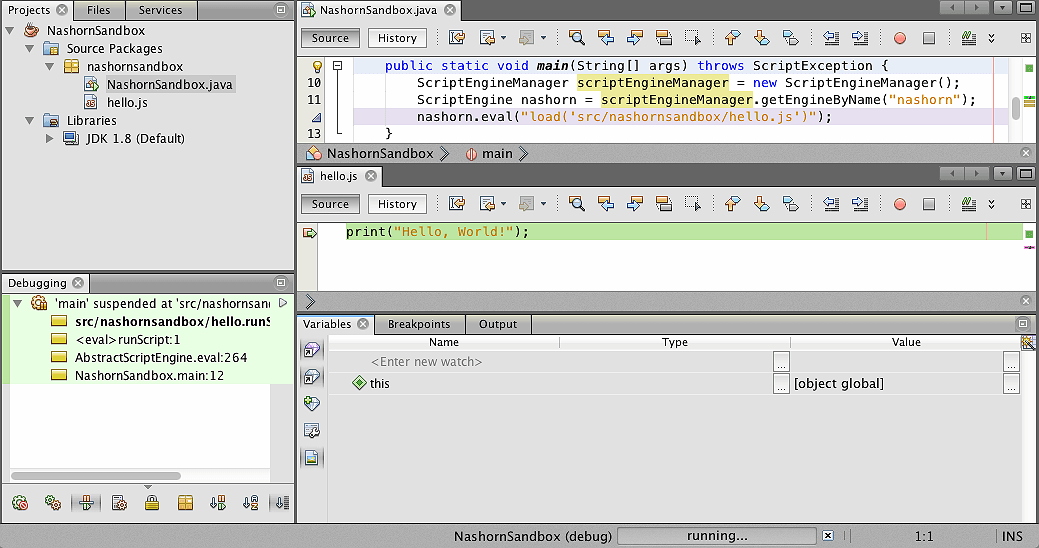Click Shift Line Left icon in hello.js toolbar
The width and height of the screenshot is (1039, 548).
coord(831,204)
